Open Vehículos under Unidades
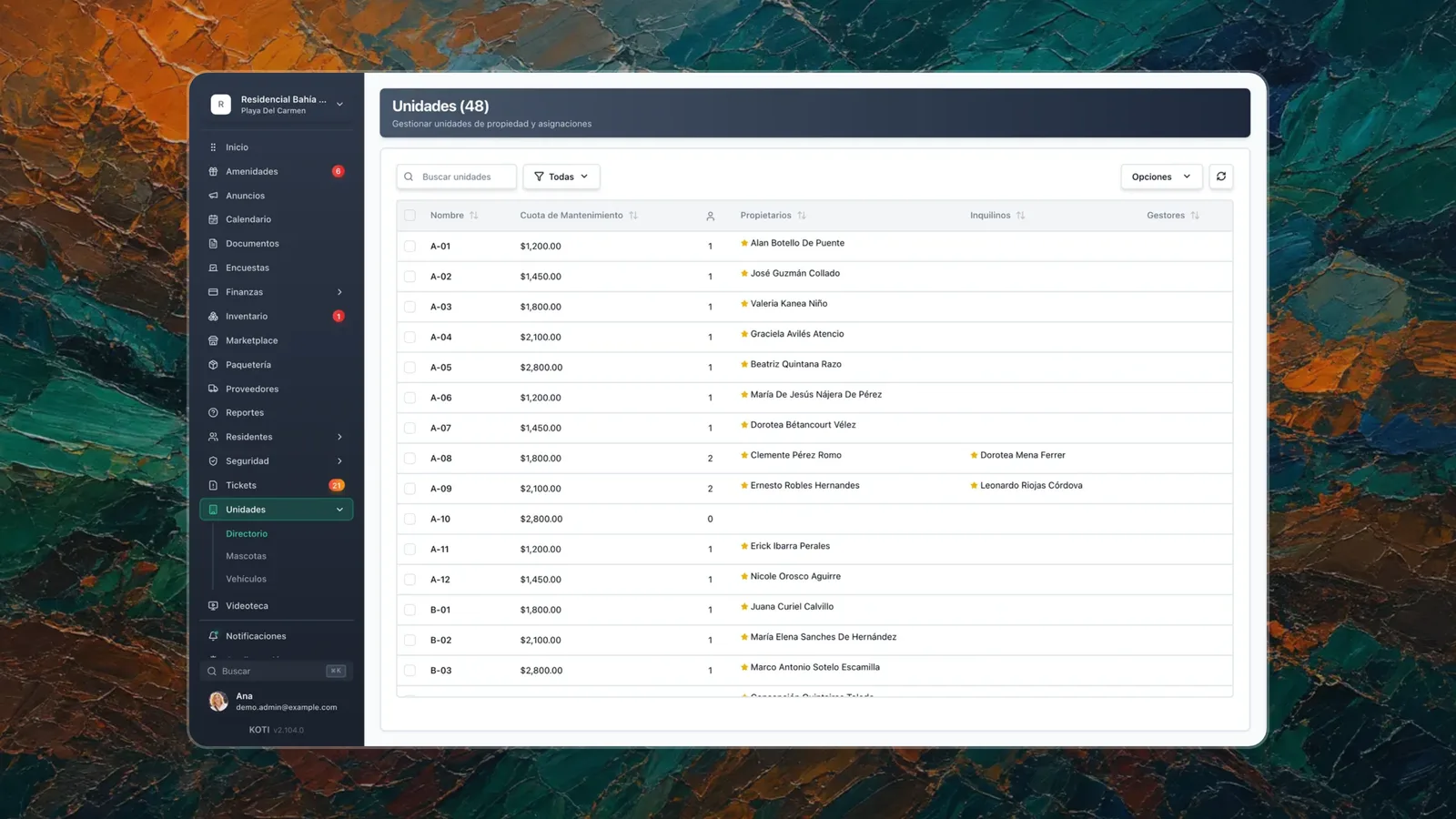Viewport: 1456px width, 819px height. coord(246,579)
